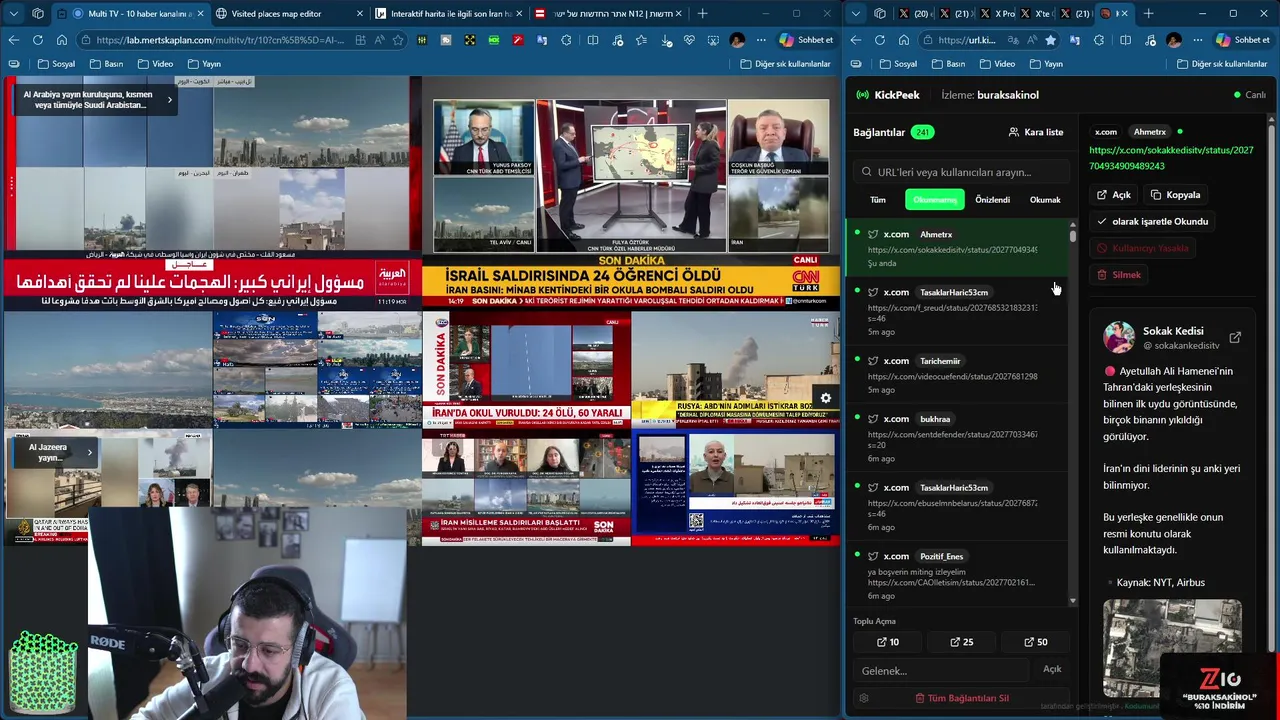Switch to the 'X Pro' tab in right browser
Image resolution: width=1280 pixels, height=720 pixels.
tap(998, 14)
